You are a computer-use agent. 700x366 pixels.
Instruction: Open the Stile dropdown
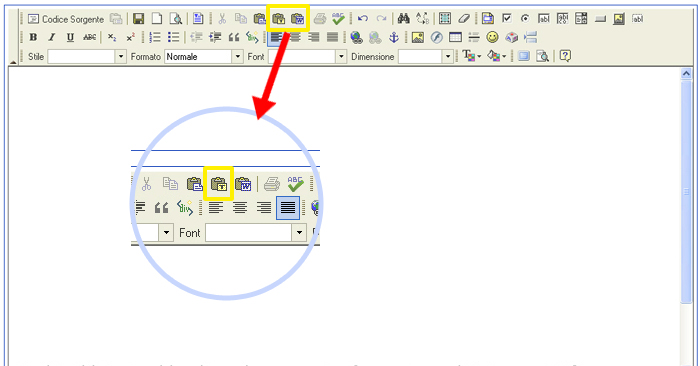tap(87, 57)
